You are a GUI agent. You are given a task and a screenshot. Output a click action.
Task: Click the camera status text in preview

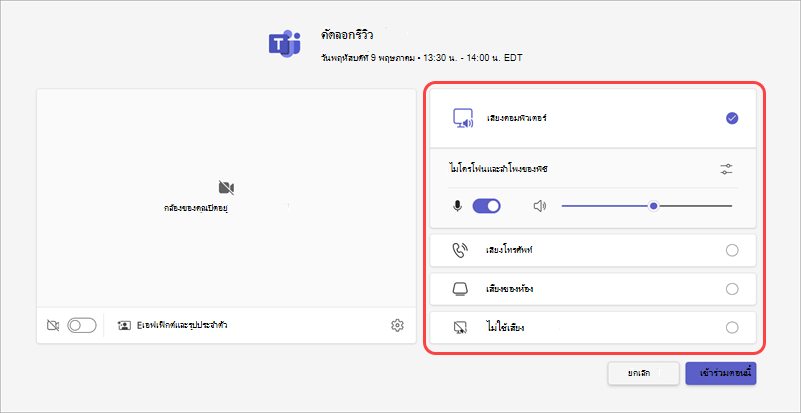(x=195, y=208)
